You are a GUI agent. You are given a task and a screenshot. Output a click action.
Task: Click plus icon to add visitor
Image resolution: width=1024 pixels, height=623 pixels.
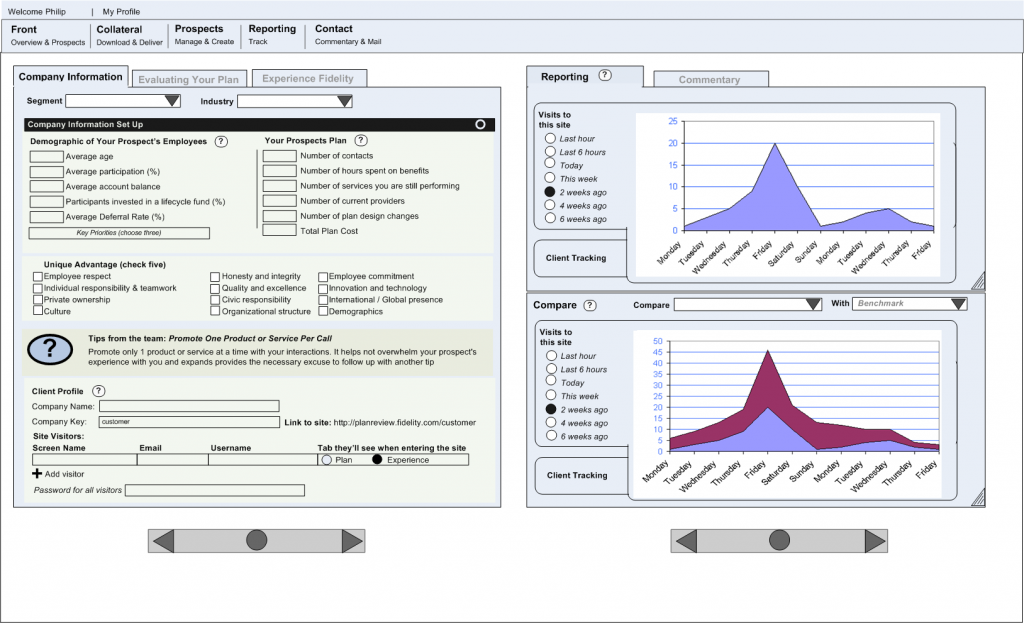(38, 473)
